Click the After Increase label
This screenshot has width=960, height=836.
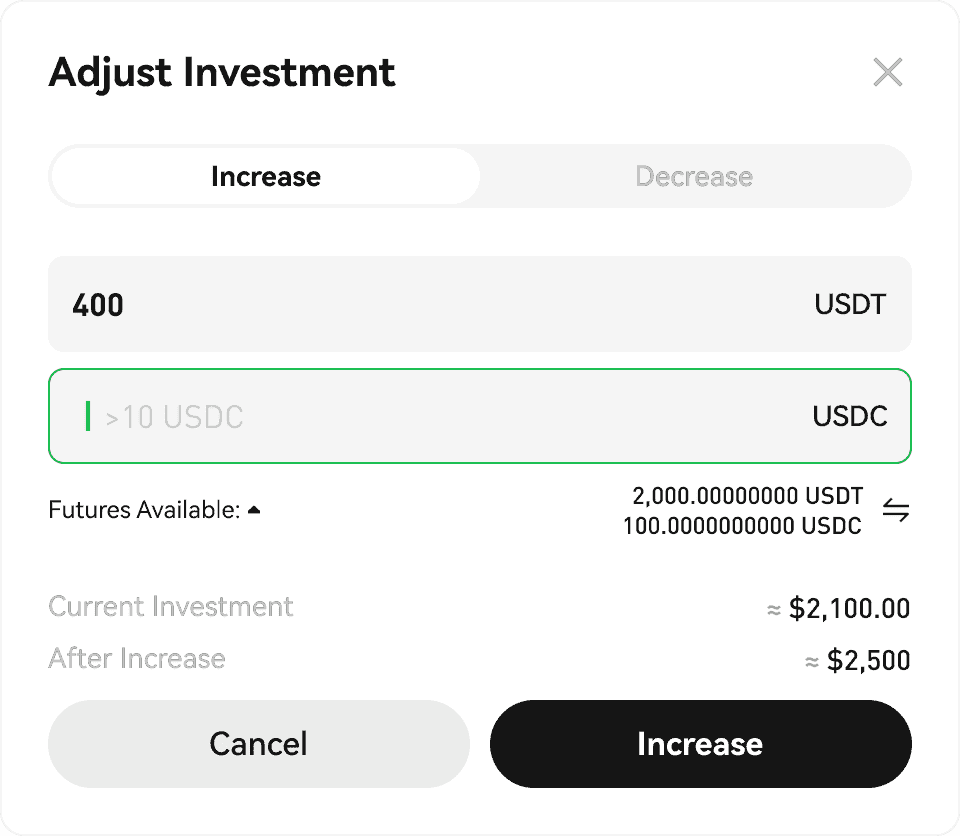[x=137, y=659]
